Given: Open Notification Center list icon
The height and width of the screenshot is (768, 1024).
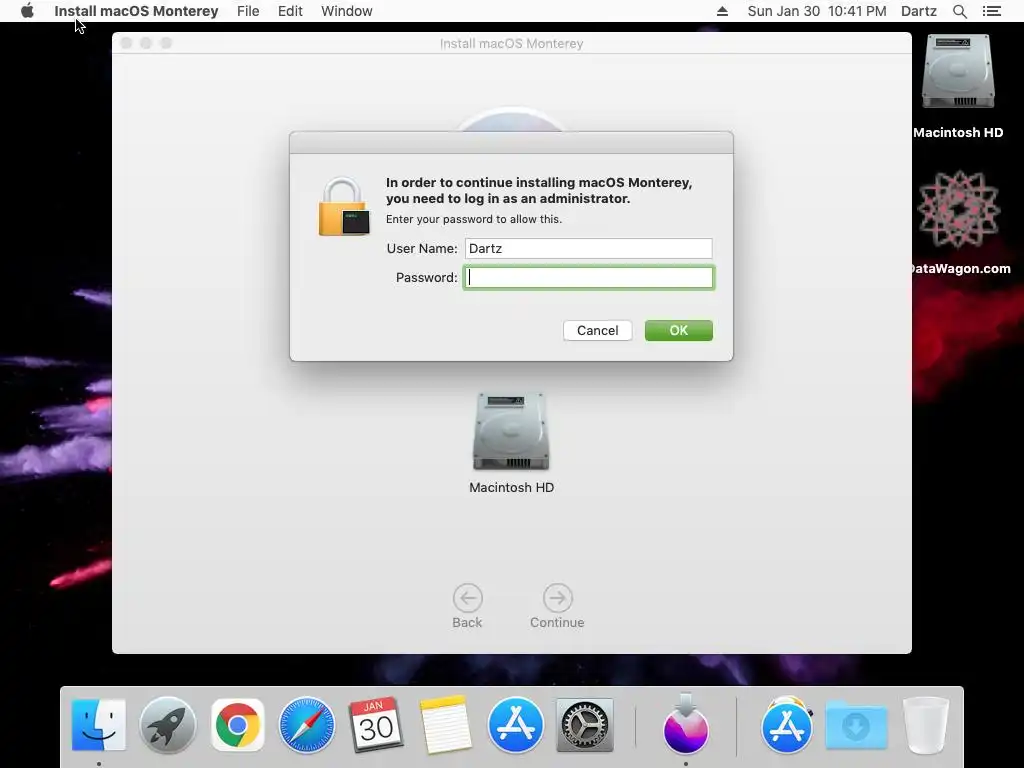Looking at the screenshot, I should point(991,11).
